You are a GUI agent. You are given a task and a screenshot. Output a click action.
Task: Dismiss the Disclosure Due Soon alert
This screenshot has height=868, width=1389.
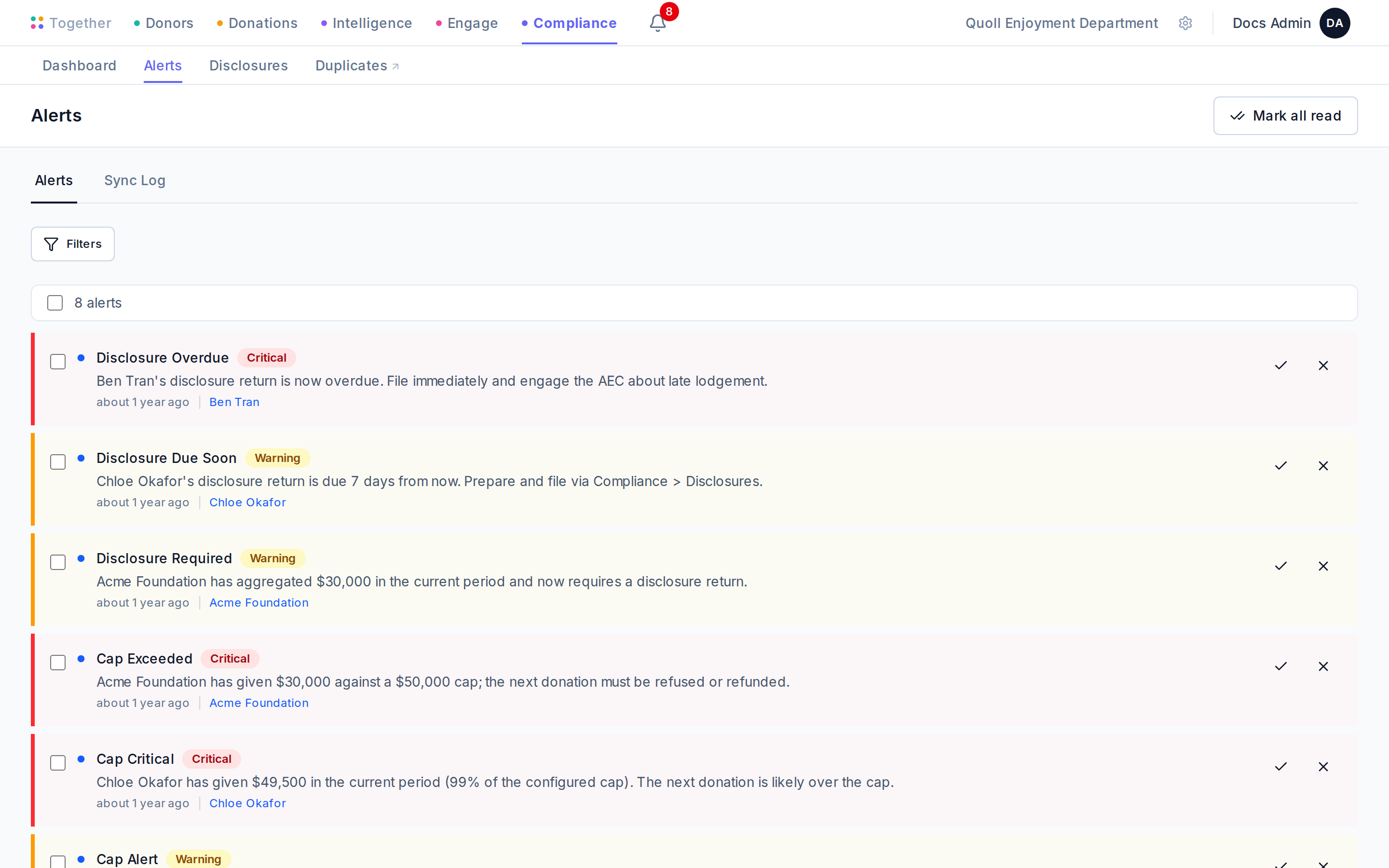coord(1323,465)
